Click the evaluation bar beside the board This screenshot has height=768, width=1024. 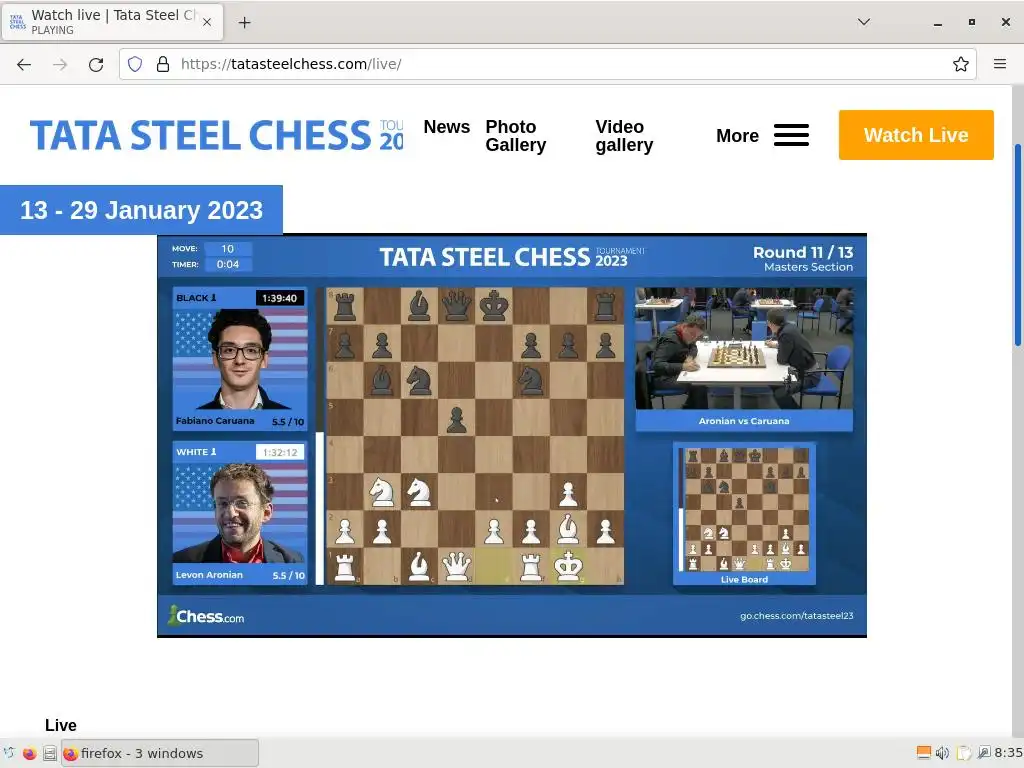coord(320,436)
